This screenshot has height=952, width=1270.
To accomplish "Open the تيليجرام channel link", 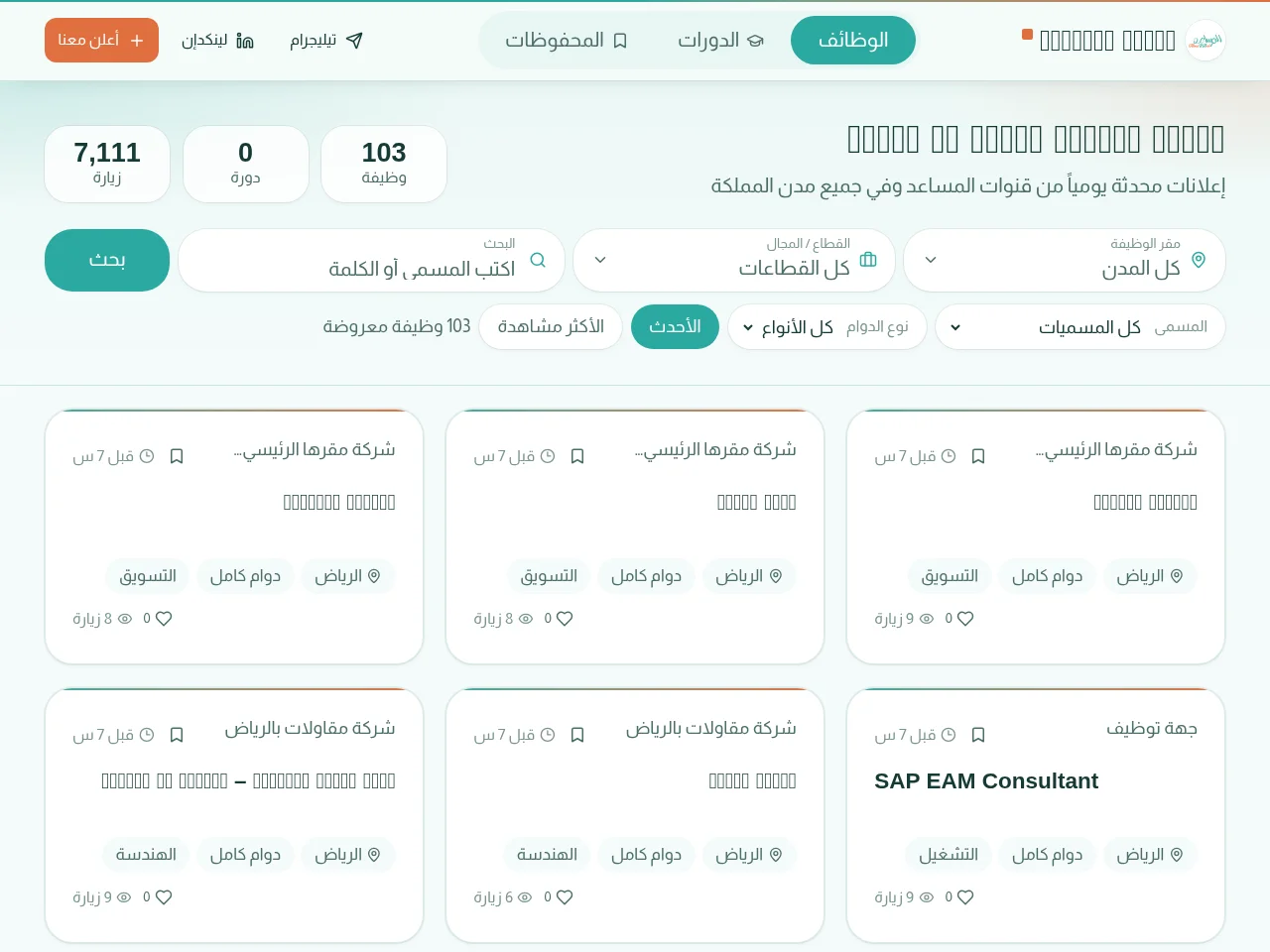I will [326, 41].
